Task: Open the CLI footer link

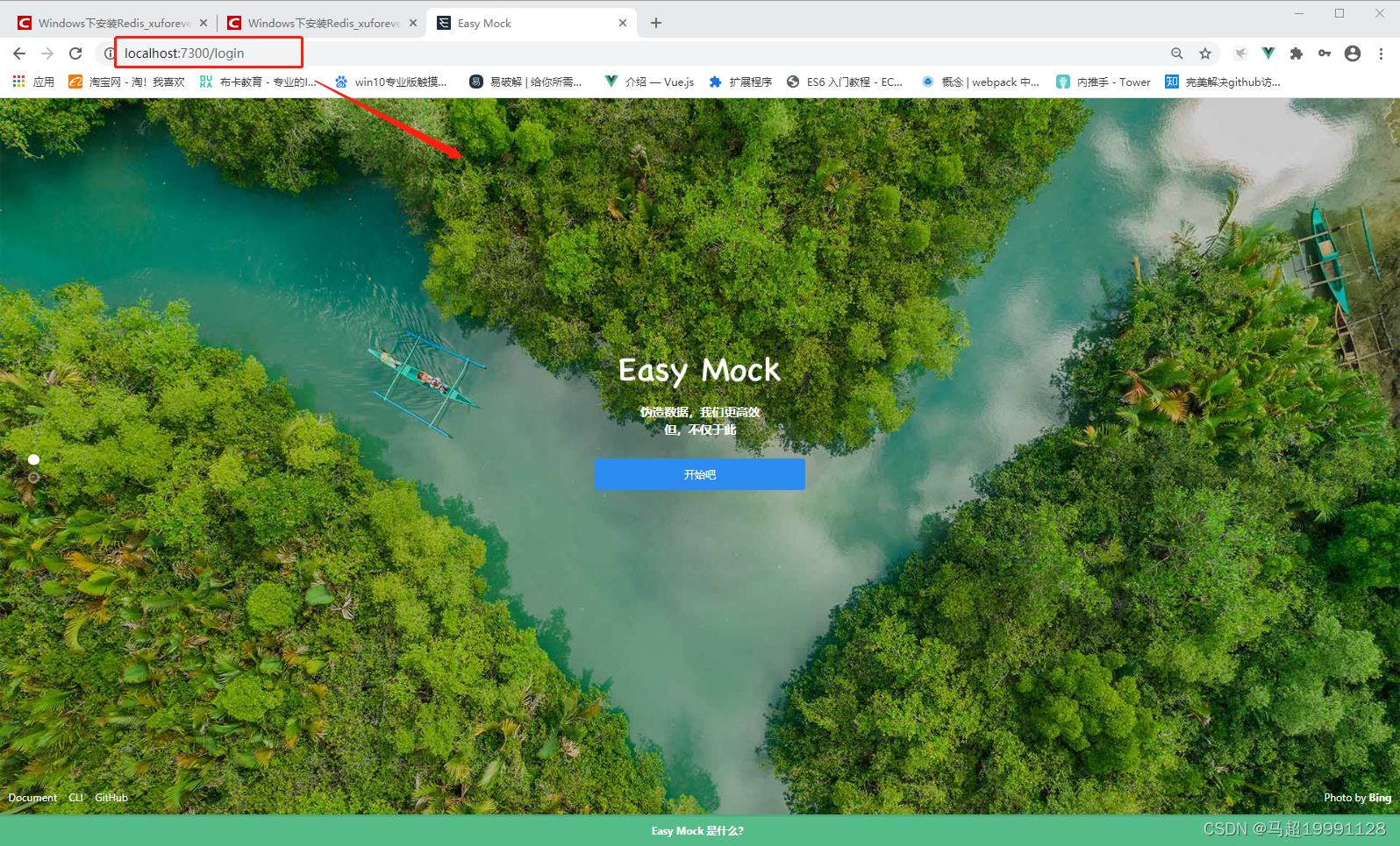Action: (x=75, y=798)
